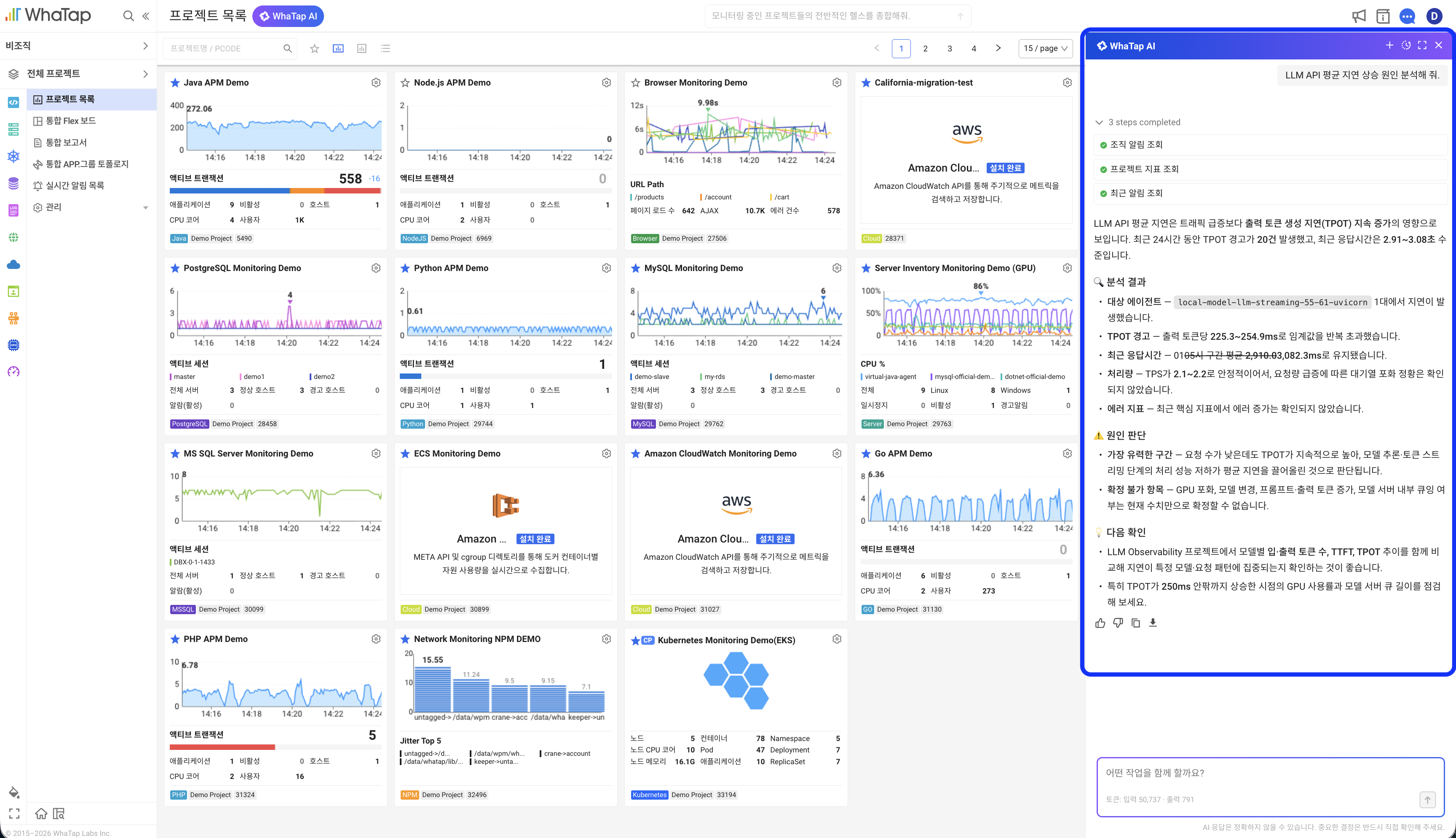
Task: Toggle favorite star on Node.js APM Demo
Action: (x=405, y=83)
